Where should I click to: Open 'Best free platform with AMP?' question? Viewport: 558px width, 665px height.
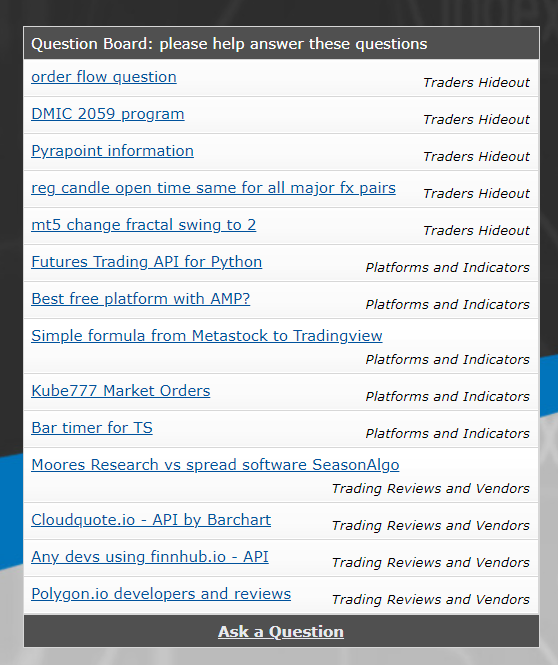click(x=141, y=299)
